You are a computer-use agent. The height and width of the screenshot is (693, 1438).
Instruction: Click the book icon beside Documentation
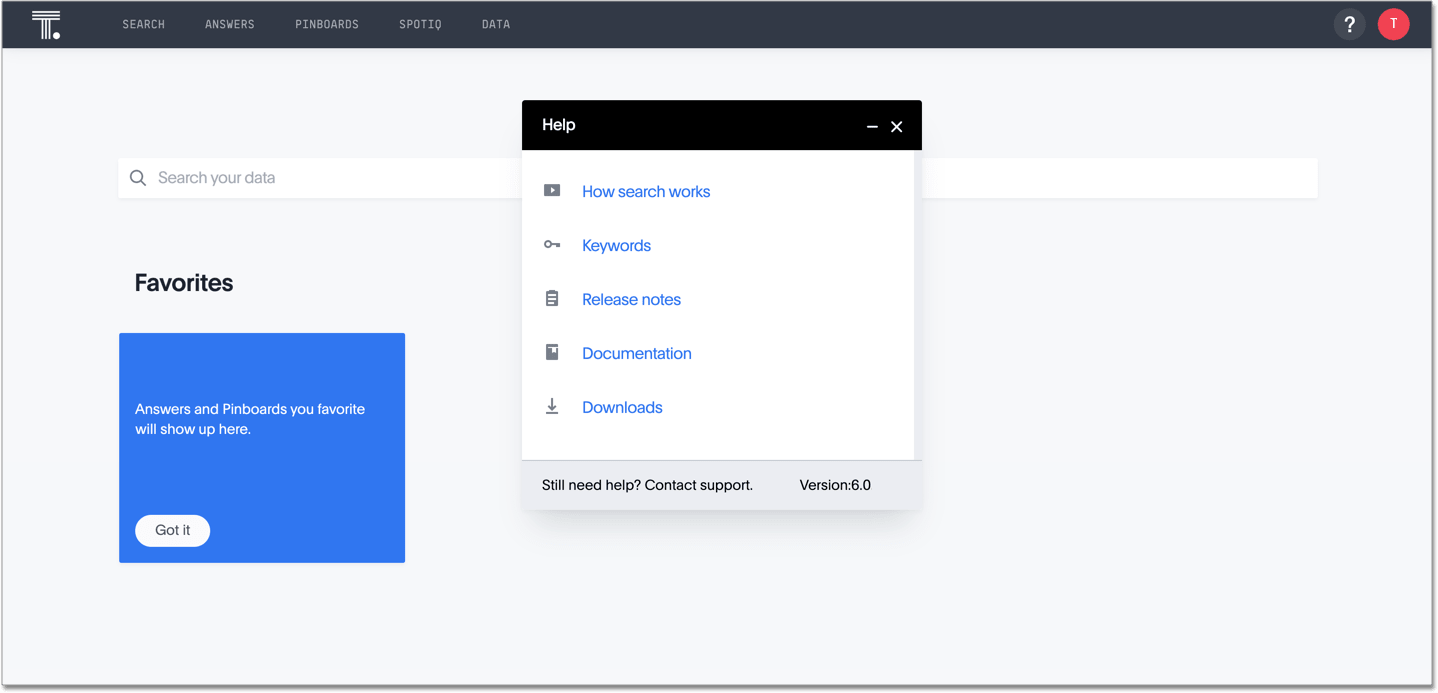(551, 352)
